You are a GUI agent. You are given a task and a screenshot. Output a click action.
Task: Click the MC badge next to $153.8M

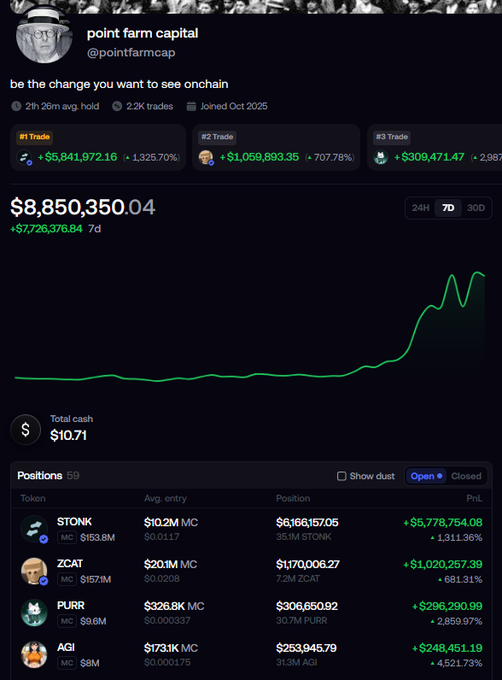click(x=67, y=538)
